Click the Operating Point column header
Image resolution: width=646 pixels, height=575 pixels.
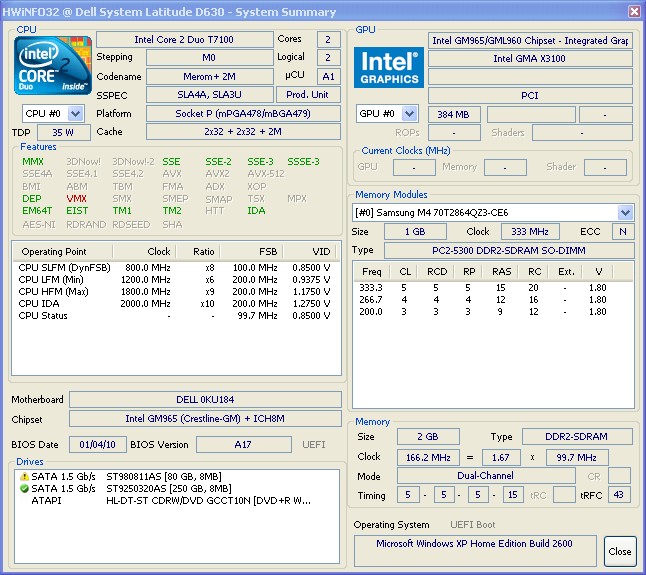[62, 252]
